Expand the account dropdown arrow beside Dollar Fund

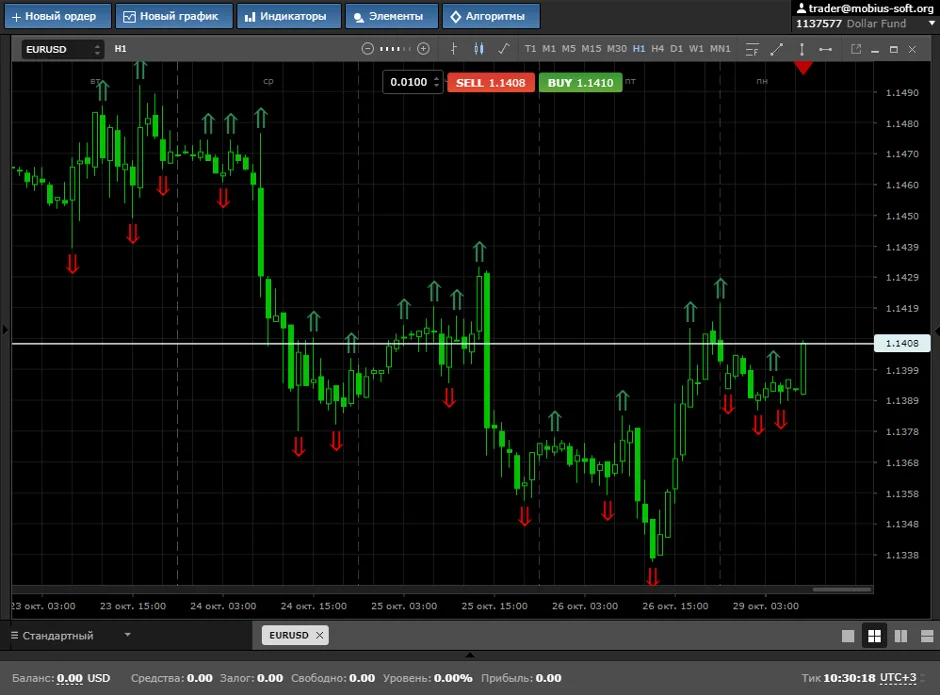tap(931, 23)
